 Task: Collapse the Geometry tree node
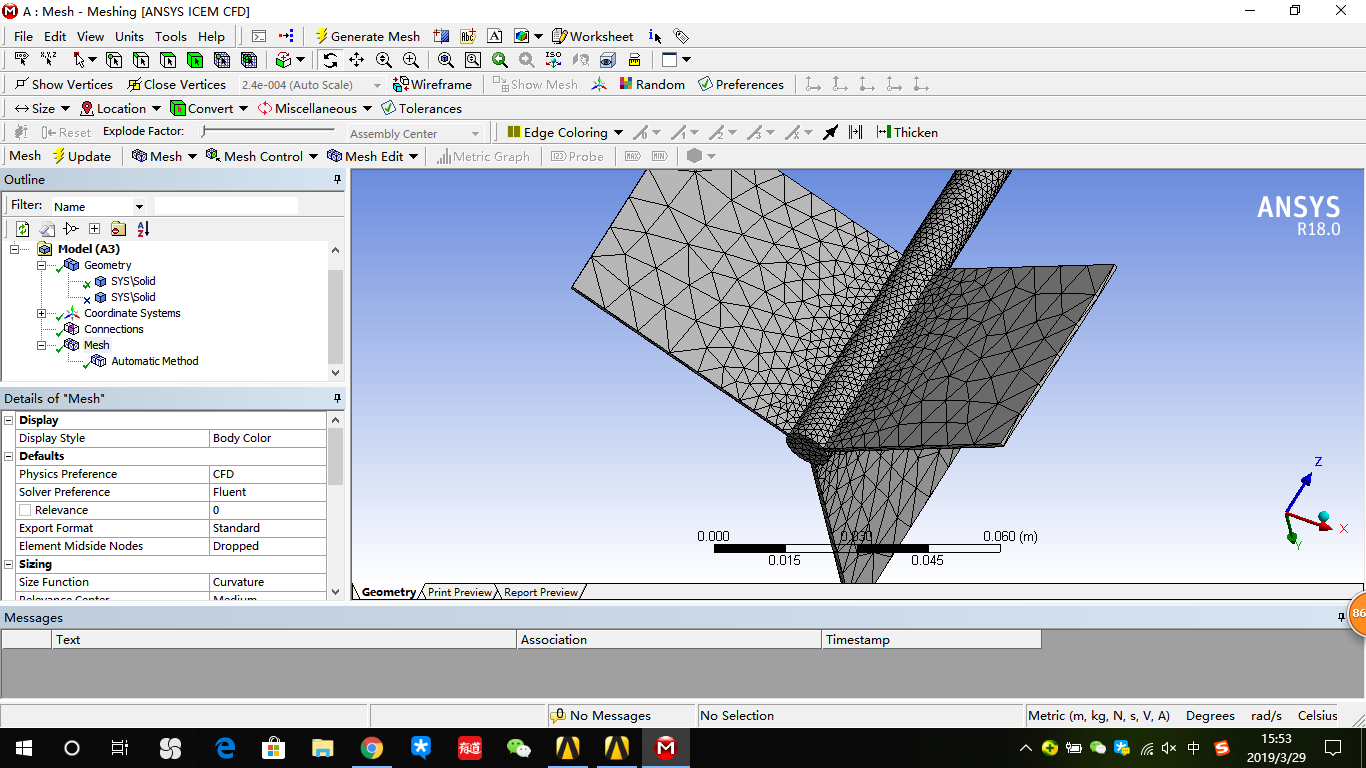[x=41, y=265]
